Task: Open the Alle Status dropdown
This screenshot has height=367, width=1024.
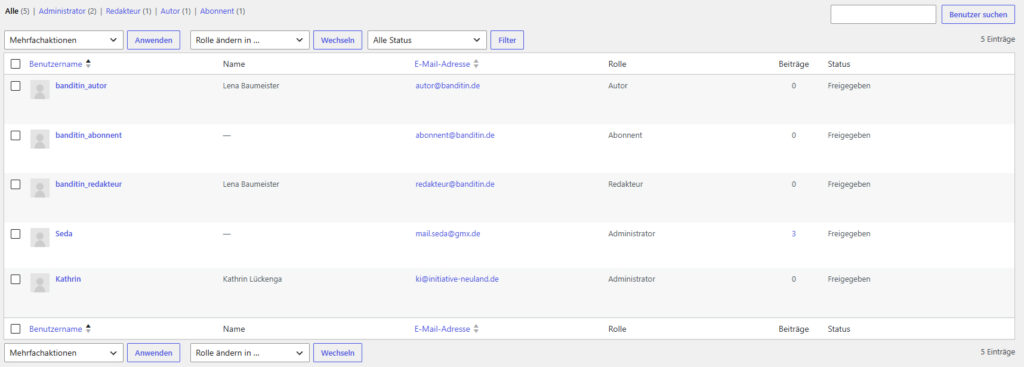Action: tap(427, 40)
